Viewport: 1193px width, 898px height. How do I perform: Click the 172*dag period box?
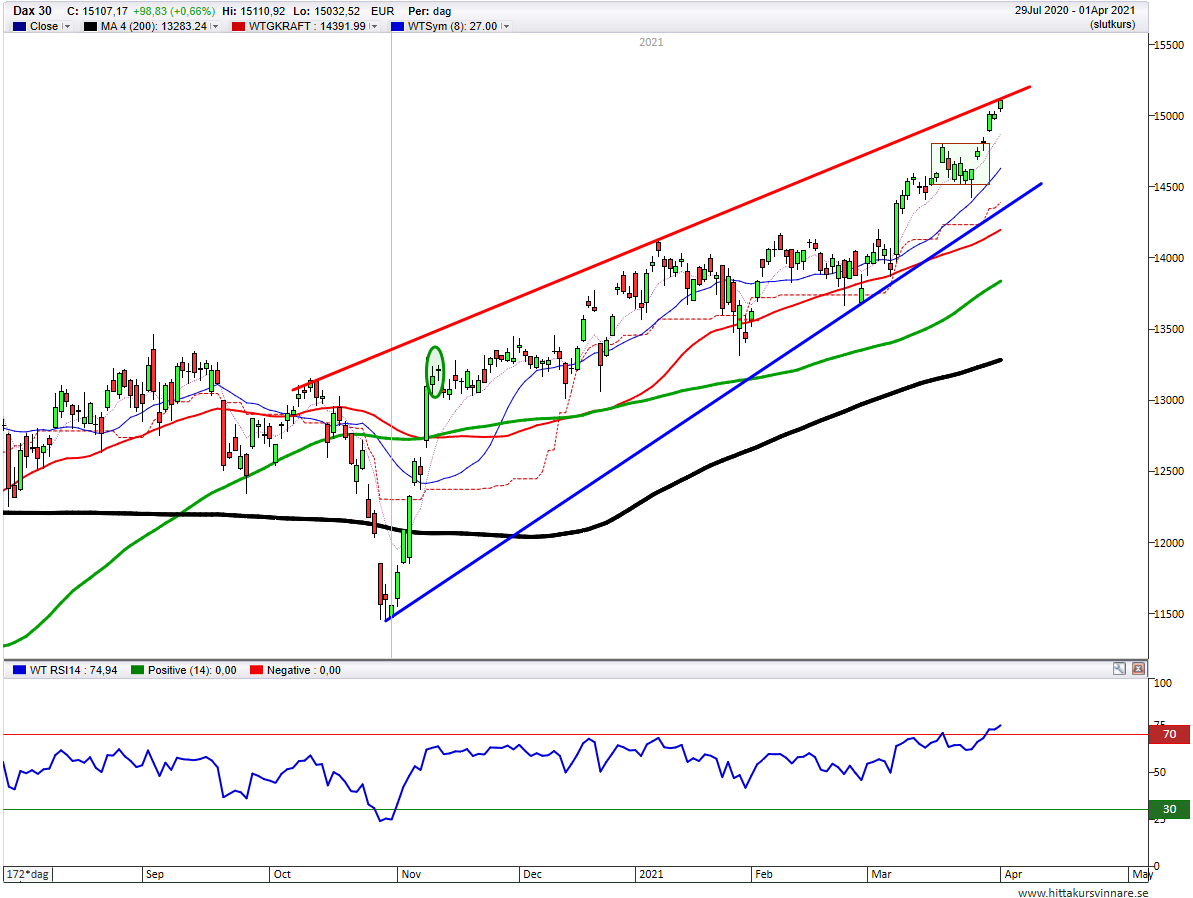(x=27, y=874)
